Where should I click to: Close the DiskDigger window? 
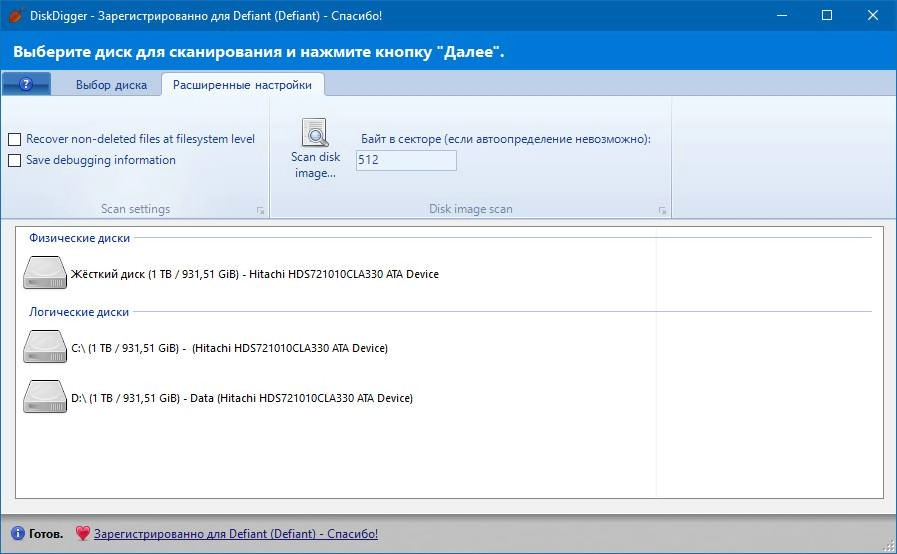[x=872, y=15]
